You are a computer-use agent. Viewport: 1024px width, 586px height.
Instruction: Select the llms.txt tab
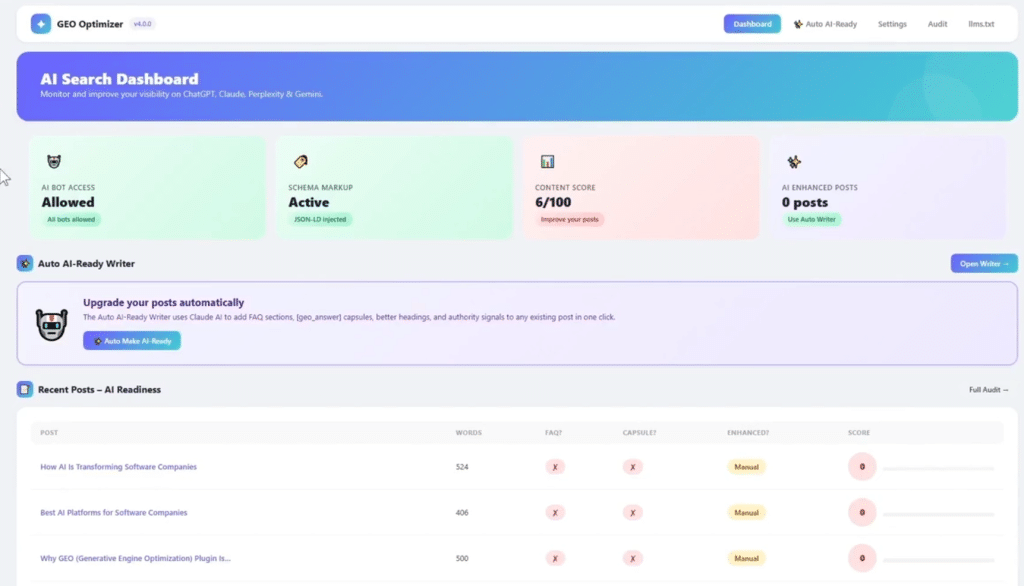[981, 24]
